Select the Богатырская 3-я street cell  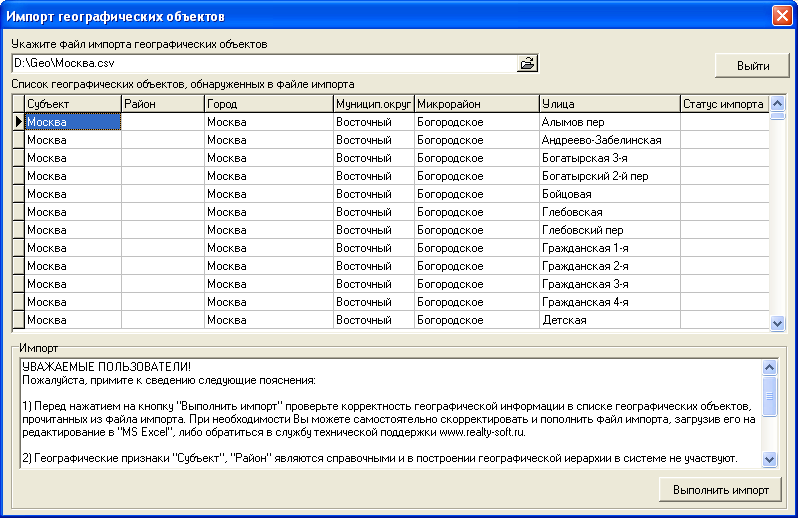coord(610,158)
